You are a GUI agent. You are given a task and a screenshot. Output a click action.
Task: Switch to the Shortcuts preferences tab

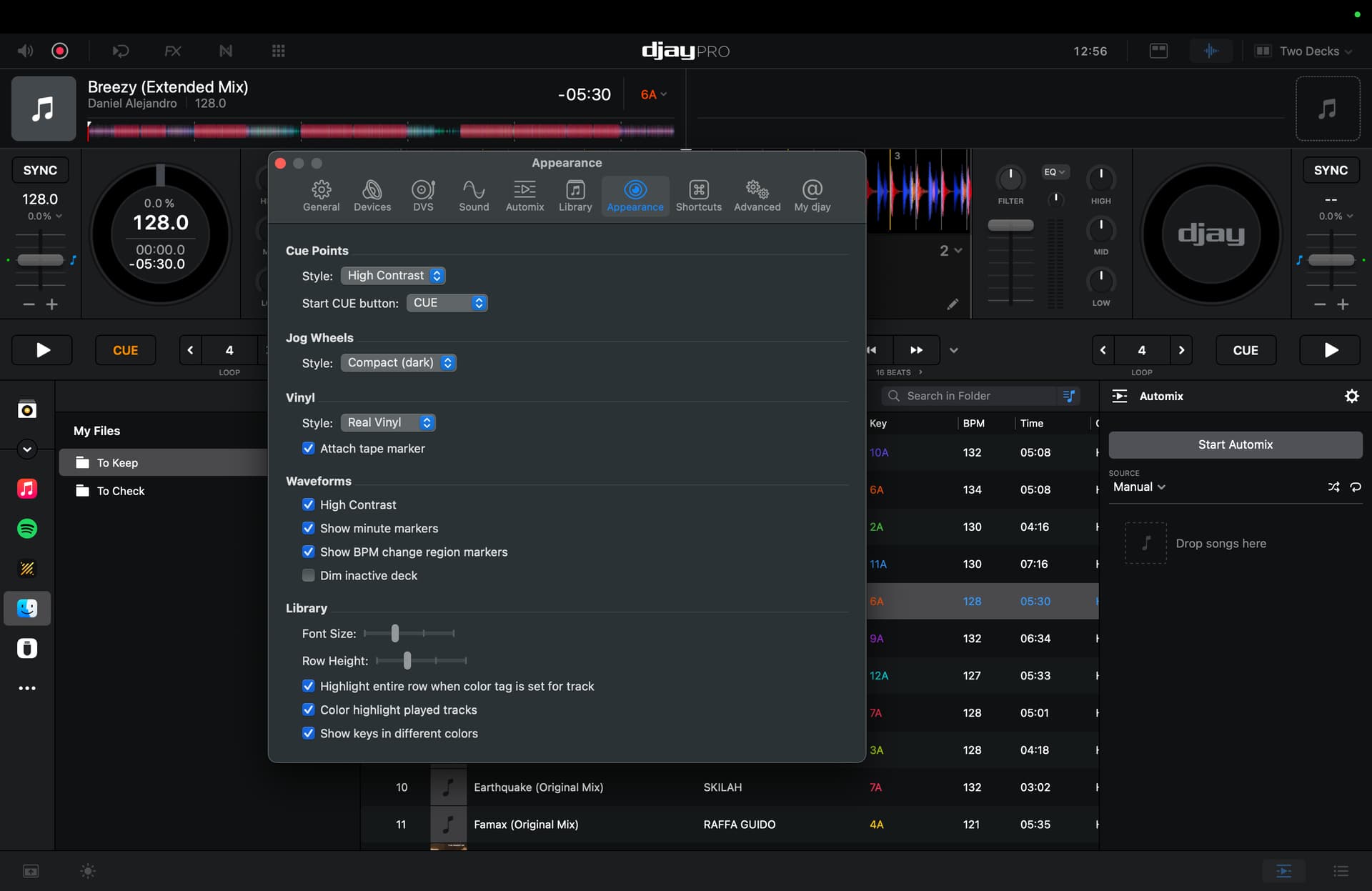click(698, 195)
